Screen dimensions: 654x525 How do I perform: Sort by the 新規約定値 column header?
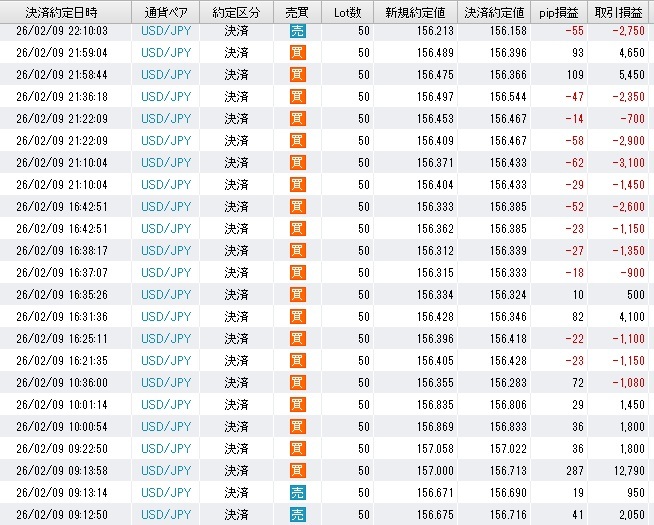coord(416,11)
